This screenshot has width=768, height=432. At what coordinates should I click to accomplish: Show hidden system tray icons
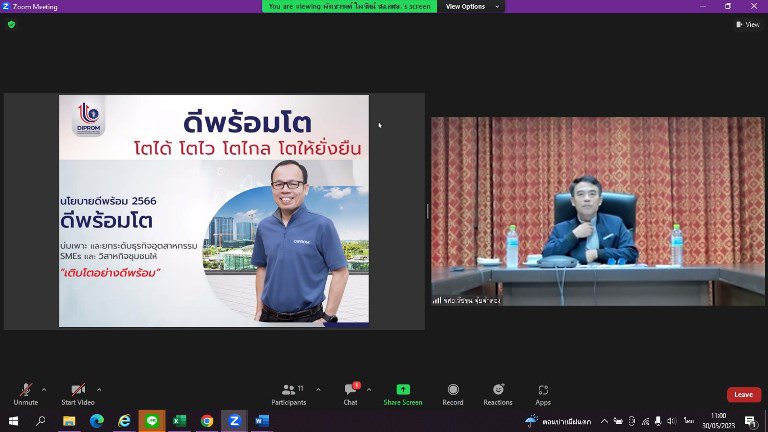[x=604, y=421]
